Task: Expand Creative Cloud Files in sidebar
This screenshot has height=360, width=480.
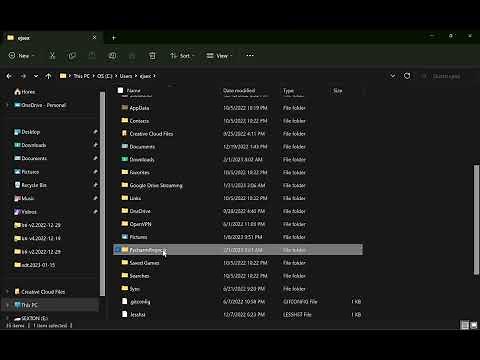Action: click(x=7, y=292)
